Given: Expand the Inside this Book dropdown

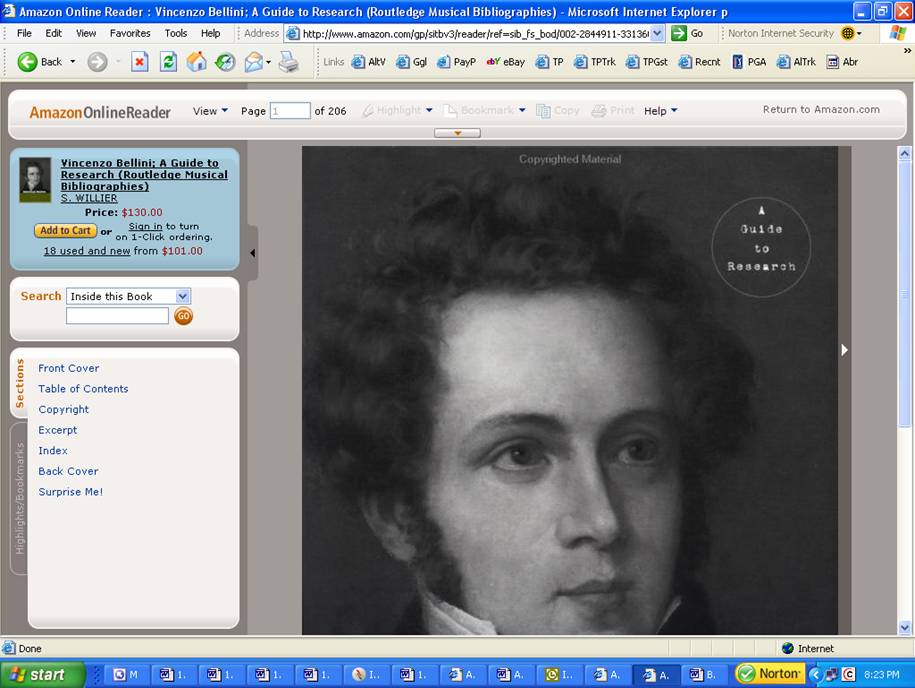Looking at the screenshot, I should click(x=182, y=296).
